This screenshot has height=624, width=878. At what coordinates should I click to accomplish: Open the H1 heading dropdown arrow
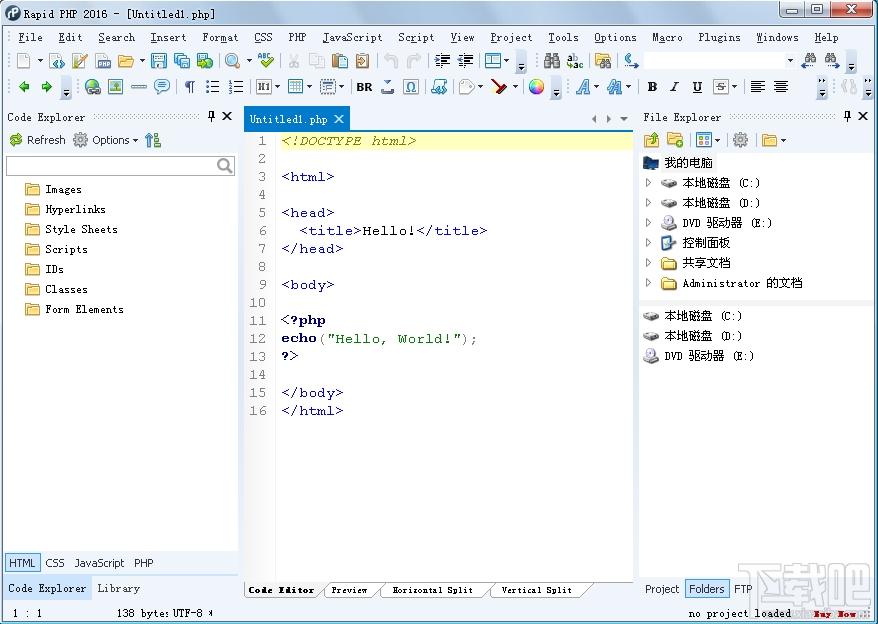coord(277,87)
